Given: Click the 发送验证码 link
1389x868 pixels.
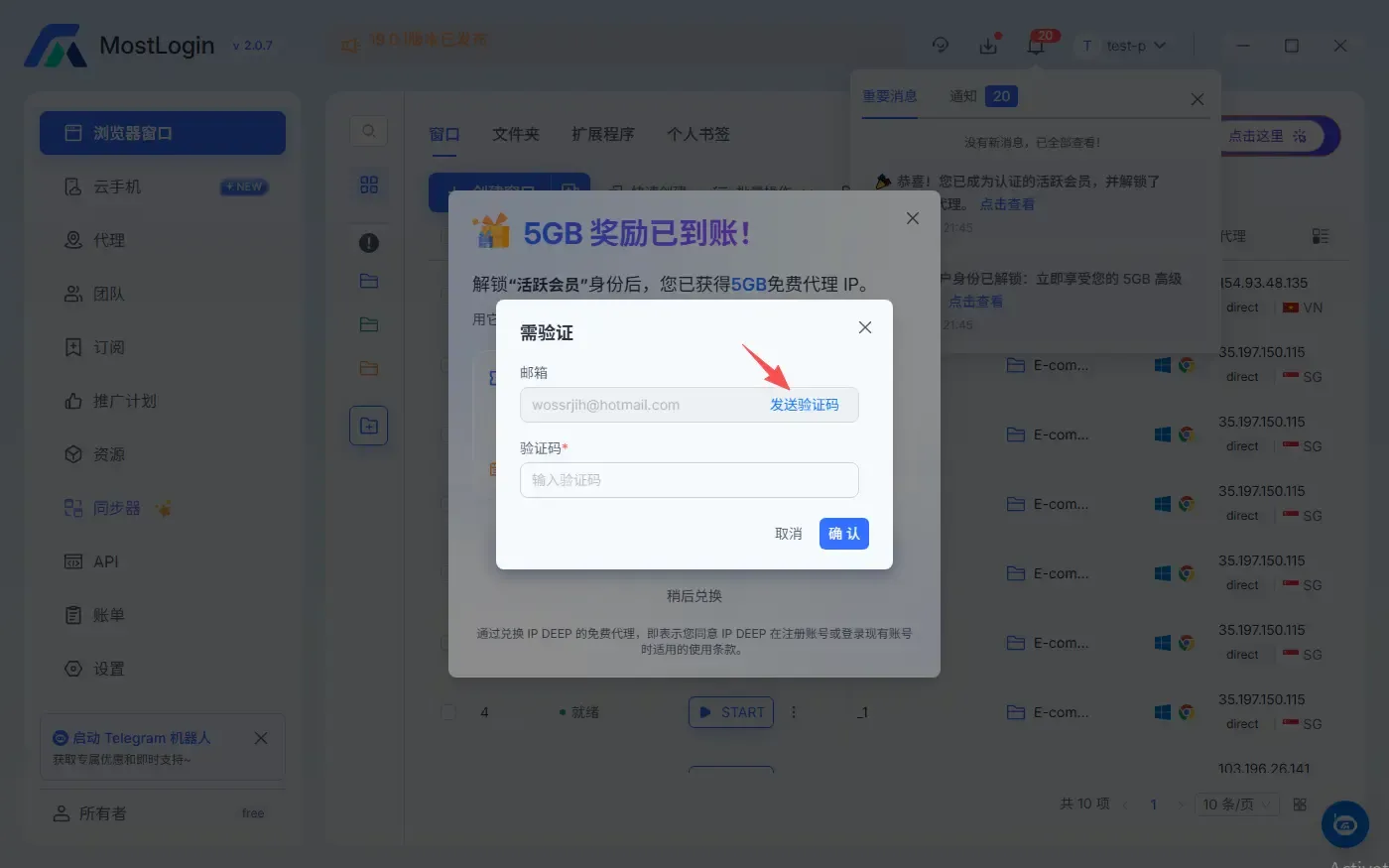Looking at the screenshot, I should pyautogui.click(x=805, y=405).
